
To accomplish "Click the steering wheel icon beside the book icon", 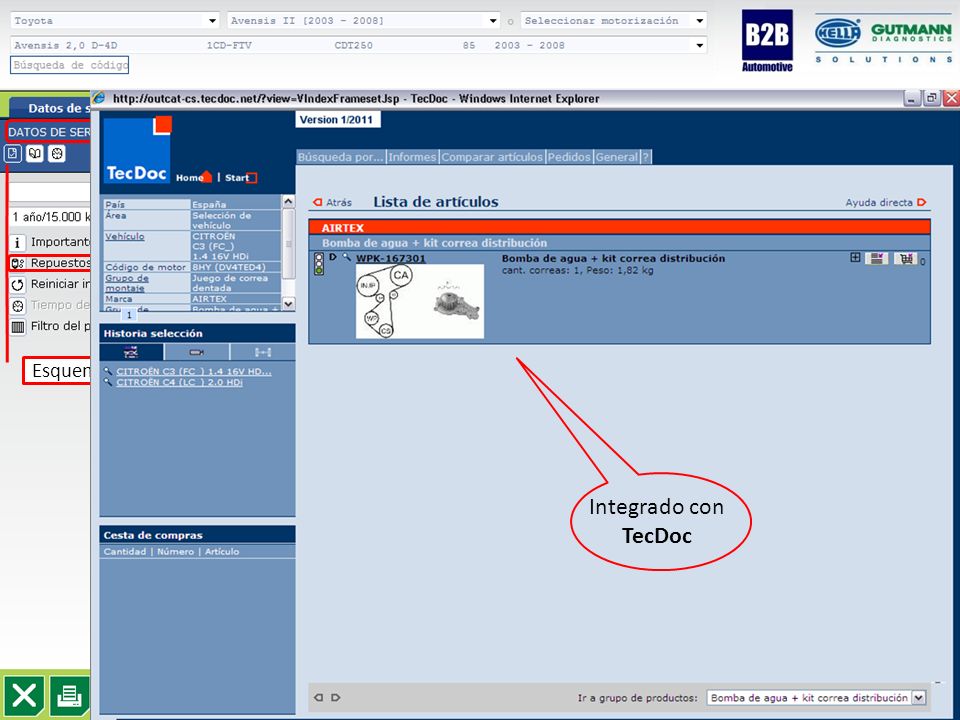I will [x=57, y=154].
